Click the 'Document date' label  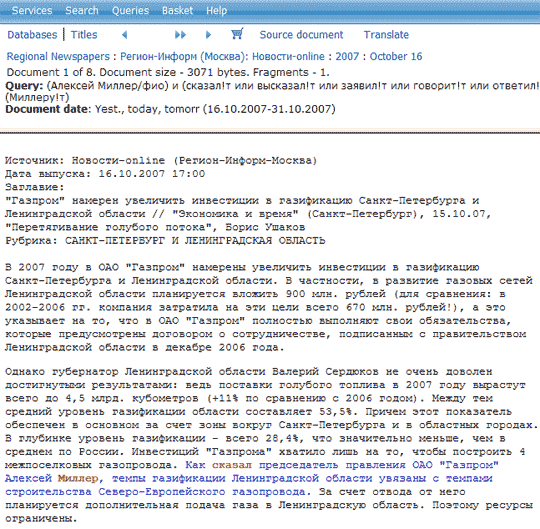coord(46,109)
